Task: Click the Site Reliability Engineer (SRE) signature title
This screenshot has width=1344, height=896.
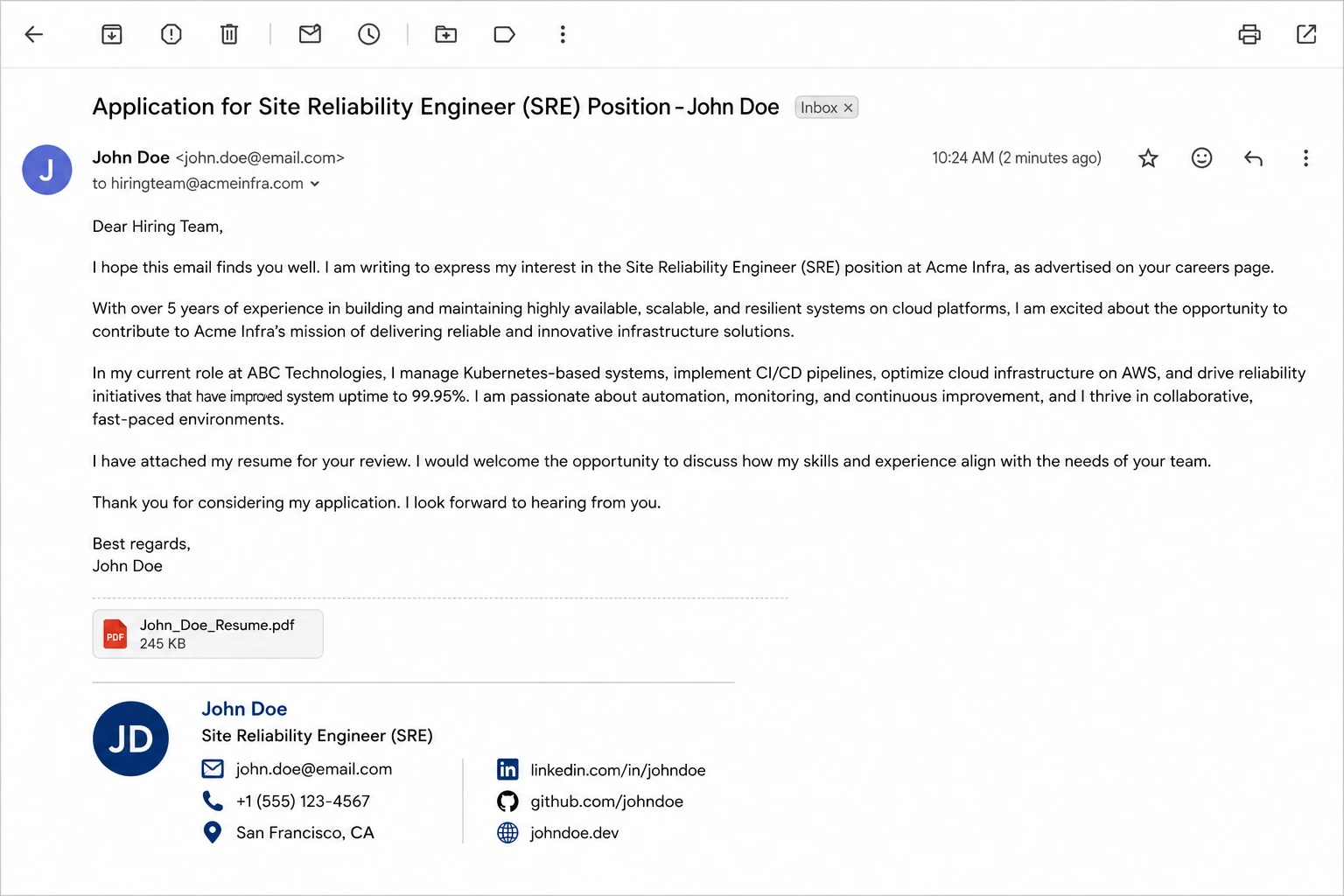Action: 317,736
